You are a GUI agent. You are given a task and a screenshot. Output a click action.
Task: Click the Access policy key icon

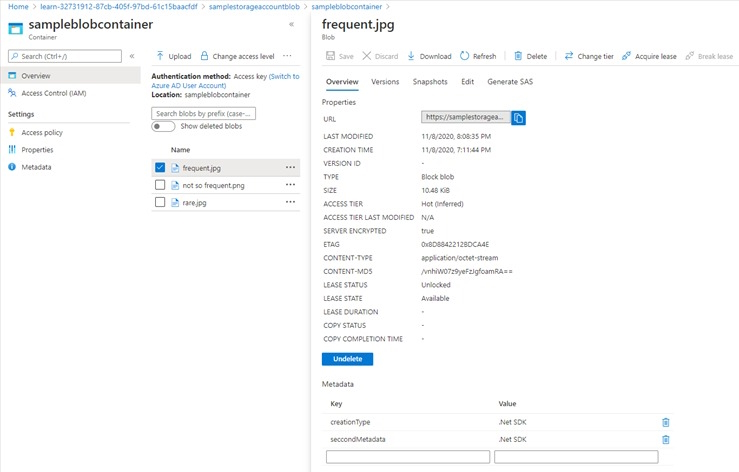[12, 132]
